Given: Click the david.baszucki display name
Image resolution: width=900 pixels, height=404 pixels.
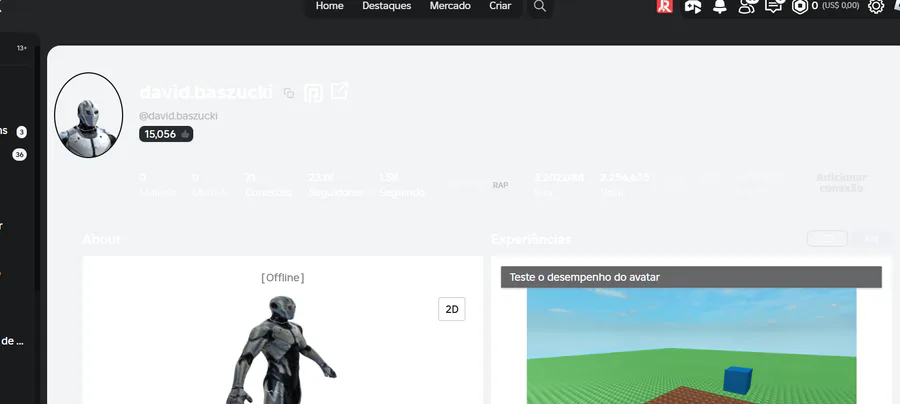Looking at the screenshot, I should click(x=206, y=92).
